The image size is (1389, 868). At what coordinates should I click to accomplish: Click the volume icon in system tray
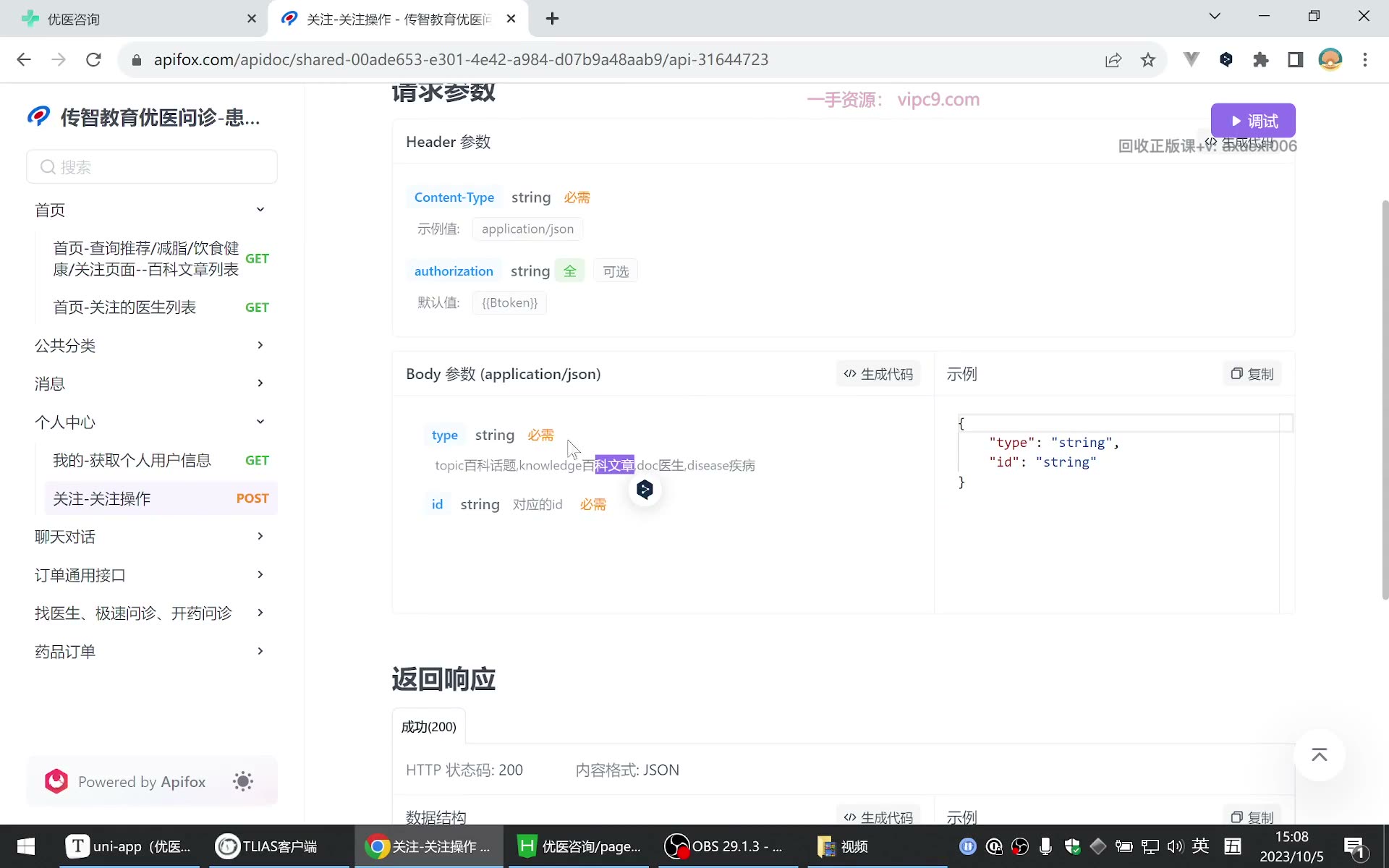1174,846
